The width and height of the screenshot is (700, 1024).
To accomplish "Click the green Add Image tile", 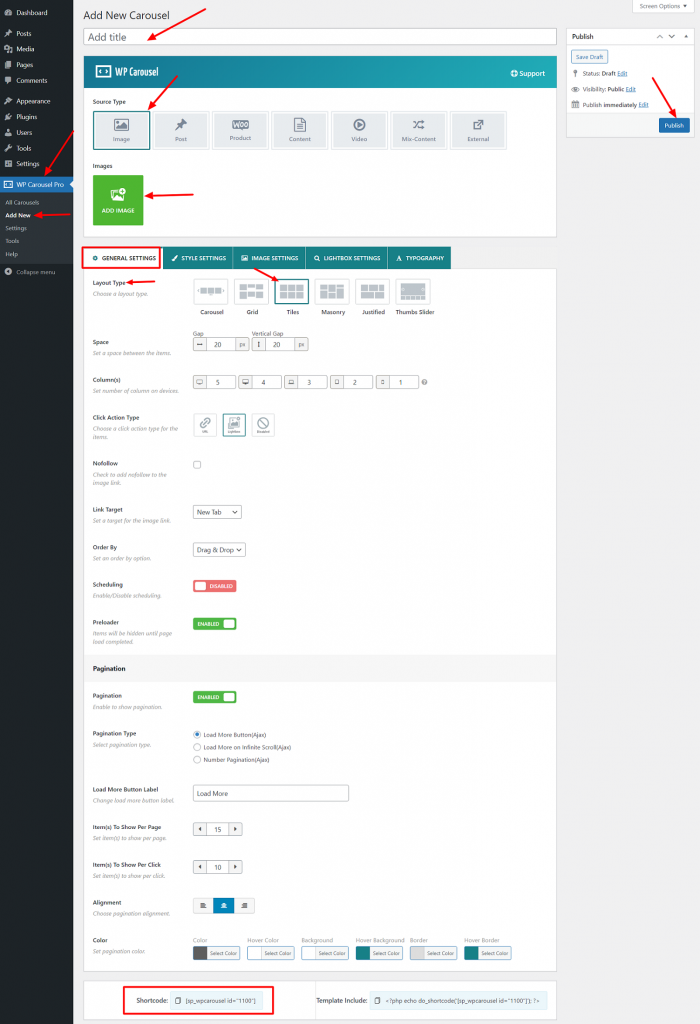I will (x=118, y=200).
